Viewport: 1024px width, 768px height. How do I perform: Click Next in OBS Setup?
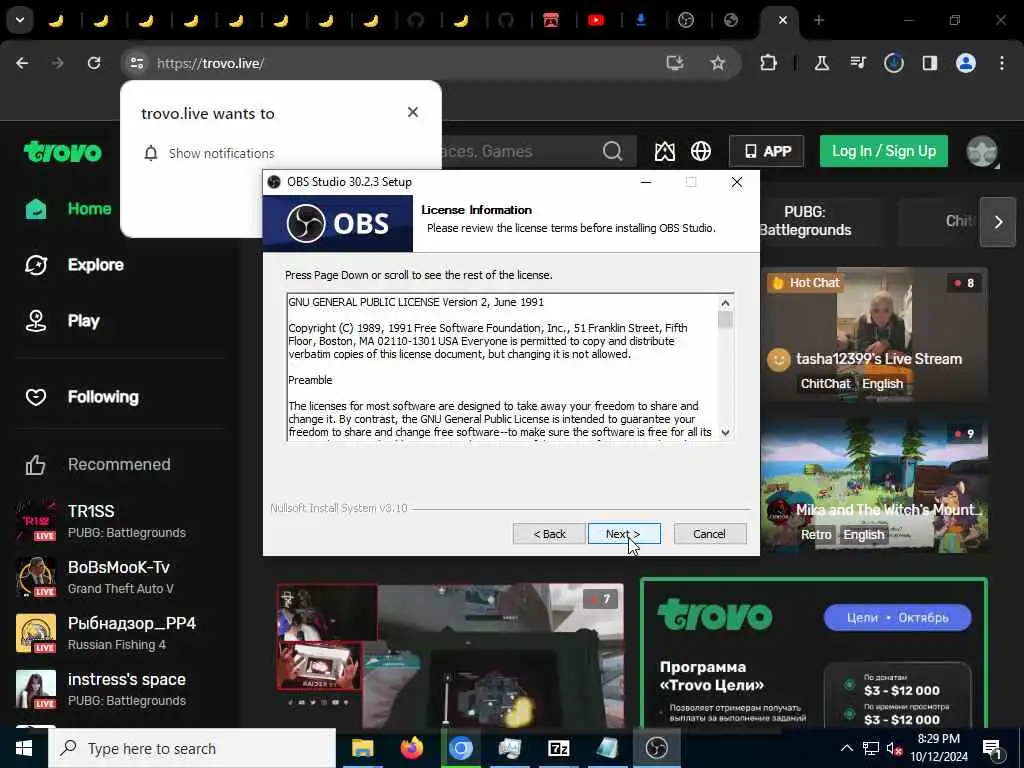624,534
